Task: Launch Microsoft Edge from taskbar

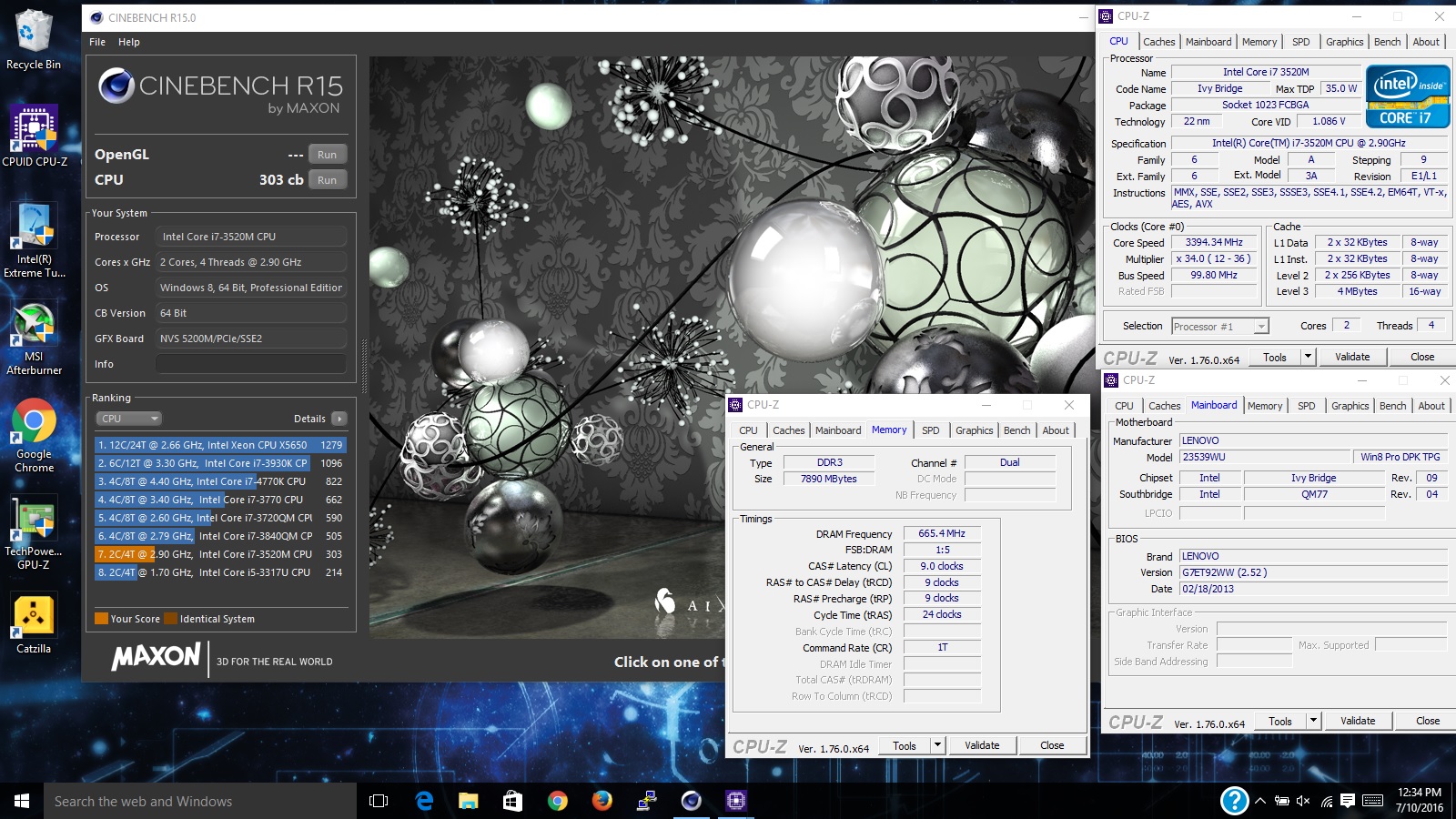Action: pyautogui.click(x=424, y=801)
